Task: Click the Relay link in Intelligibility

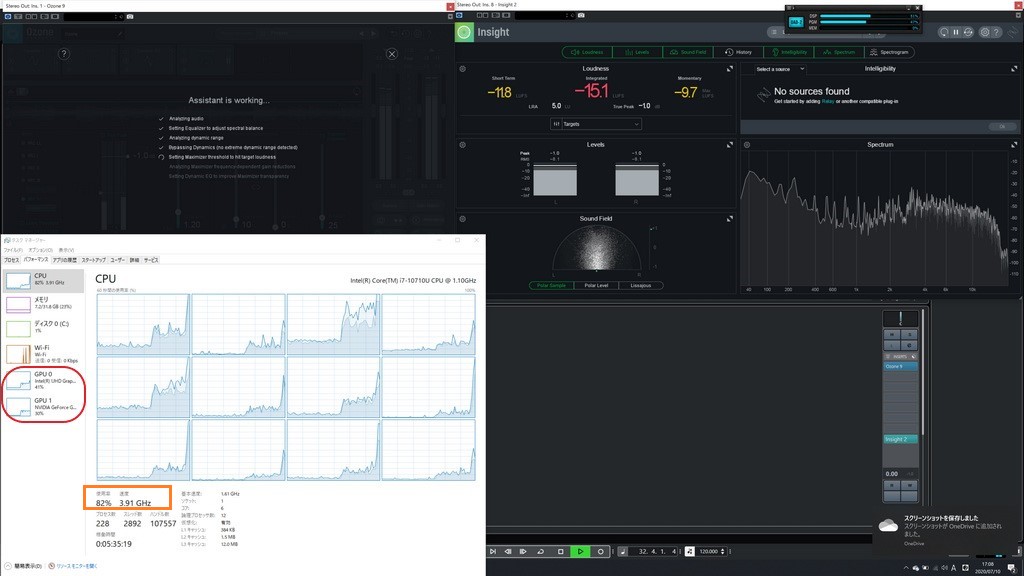Action: pos(828,101)
